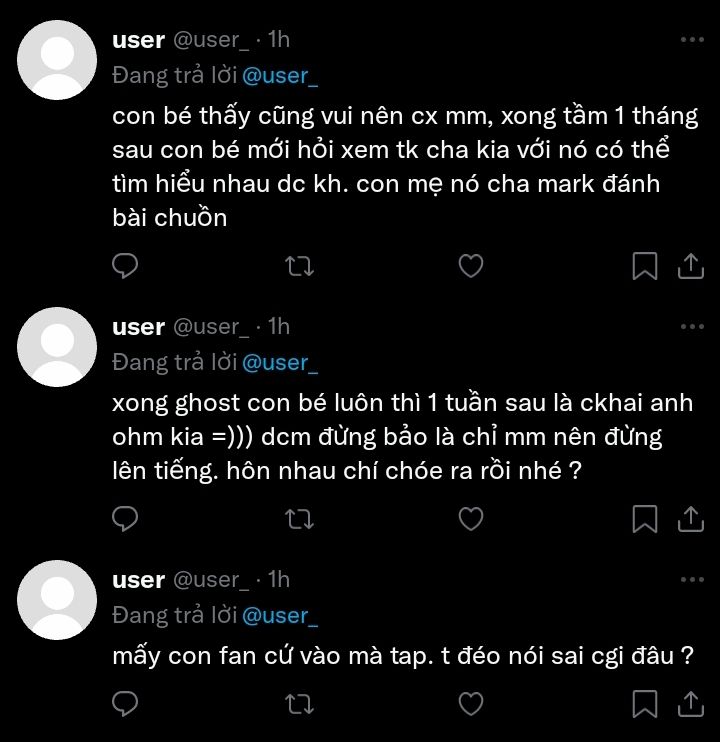Like the "xong ghost con bé" tweet
Viewport: 720px width, 742px height.
(470, 518)
